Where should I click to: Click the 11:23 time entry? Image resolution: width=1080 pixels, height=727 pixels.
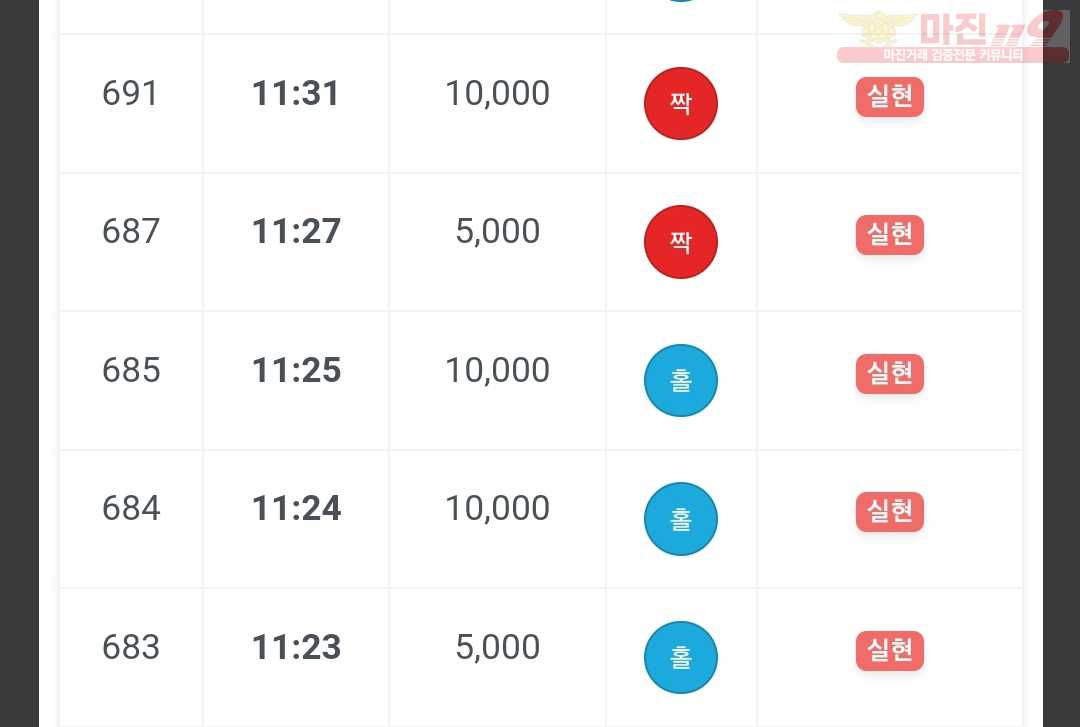tap(295, 647)
